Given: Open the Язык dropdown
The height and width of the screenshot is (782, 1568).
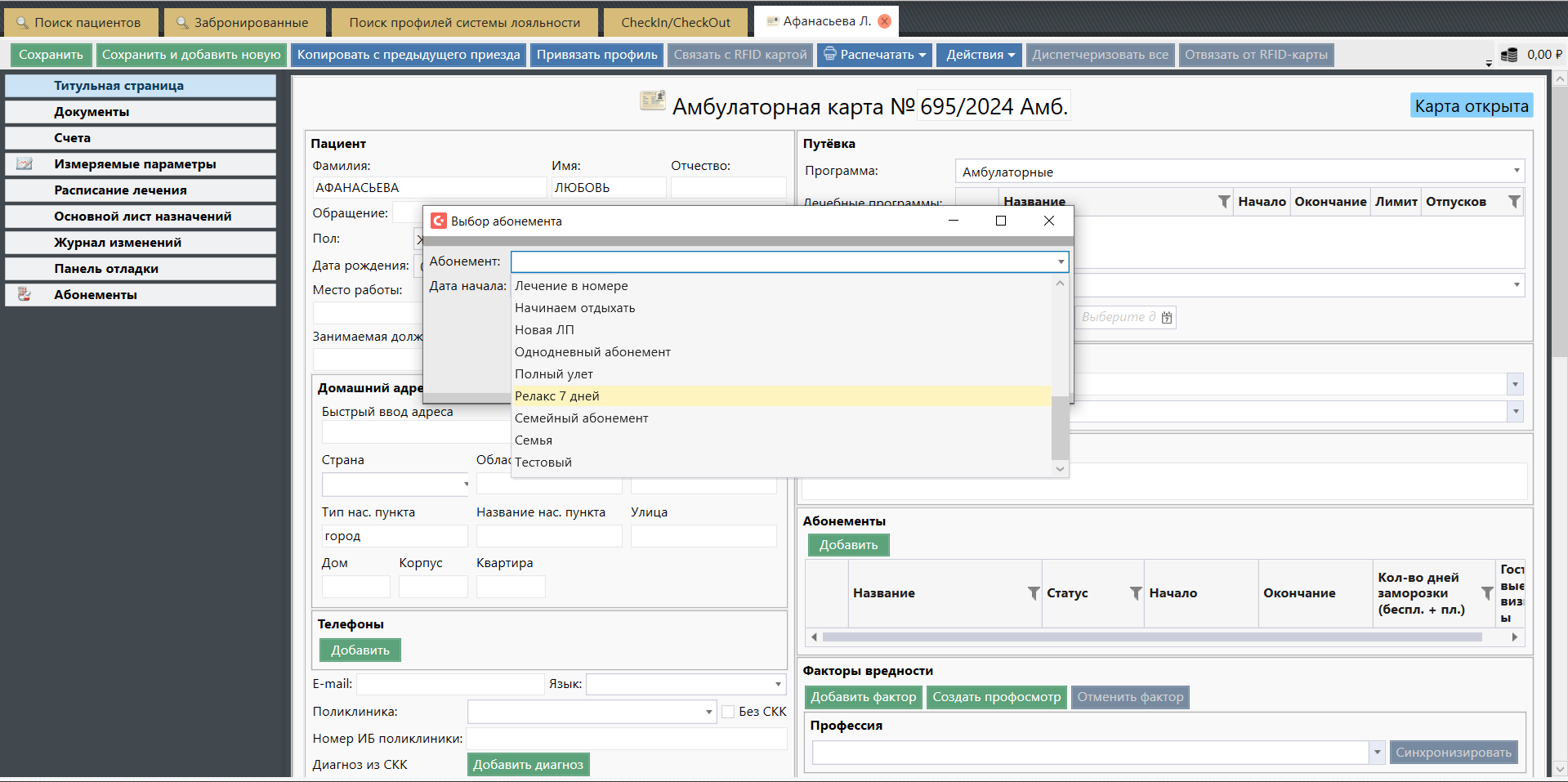Looking at the screenshot, I should tap(777, 684).
